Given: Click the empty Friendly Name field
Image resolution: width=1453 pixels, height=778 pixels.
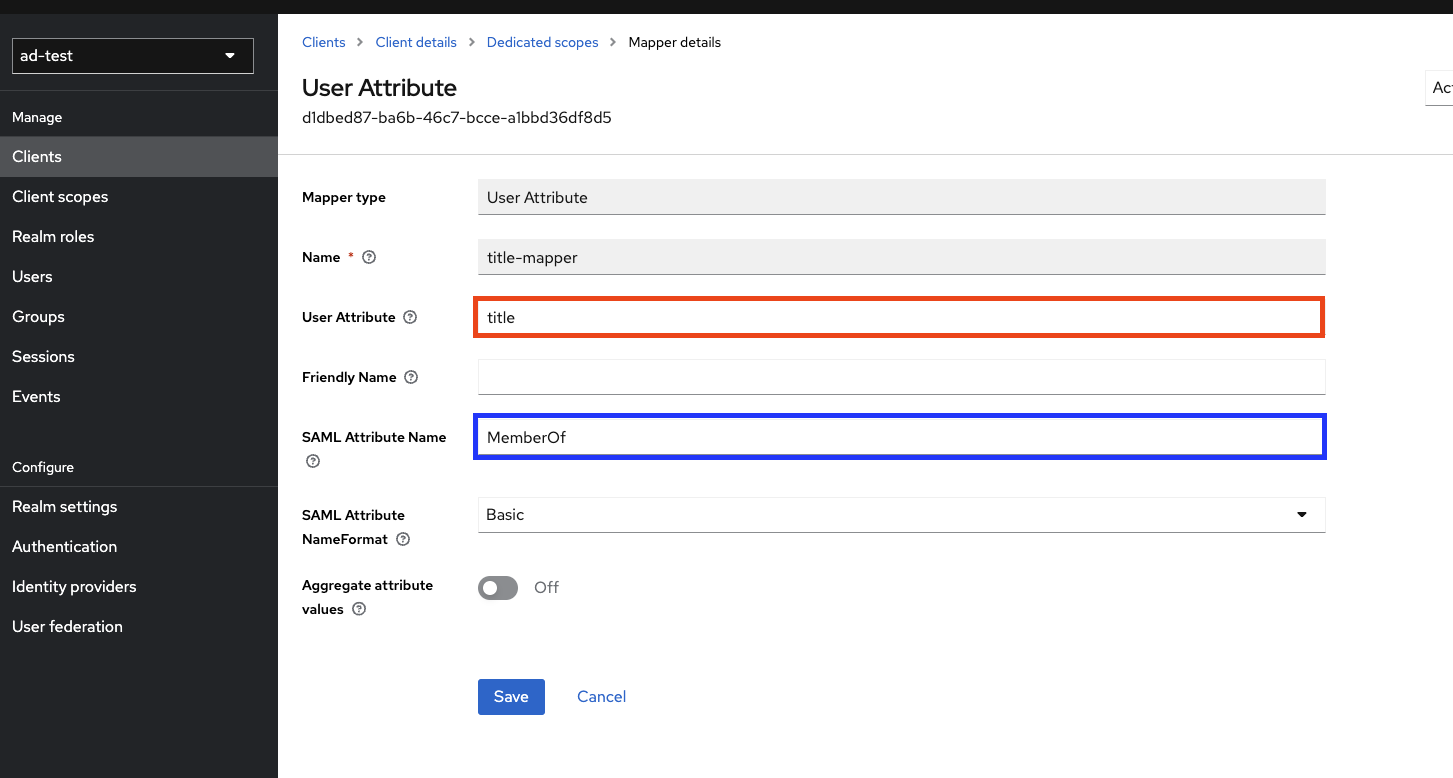Looking at the screenshot, I should point(901,377).
